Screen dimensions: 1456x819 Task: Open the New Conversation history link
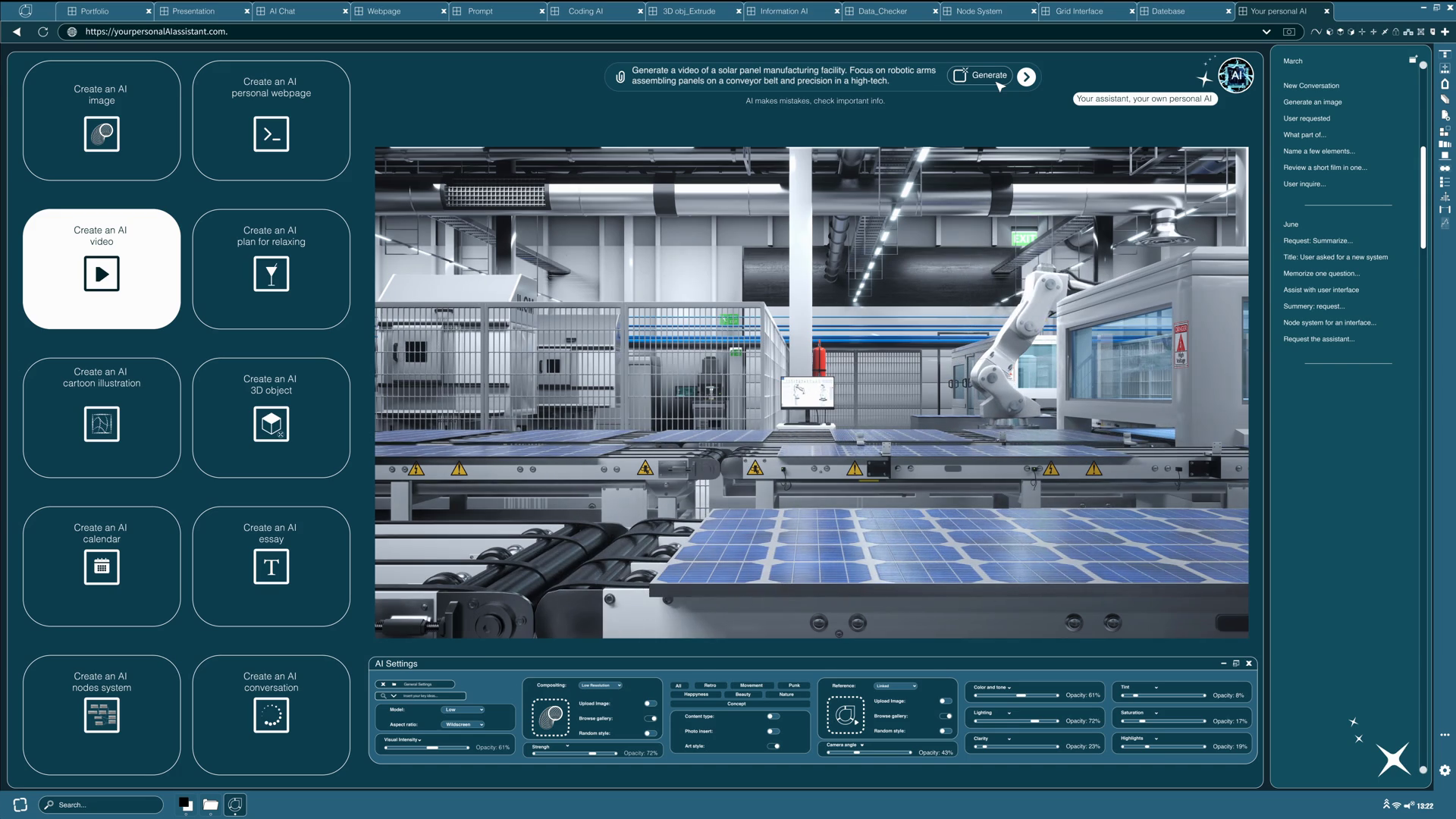1311,86
